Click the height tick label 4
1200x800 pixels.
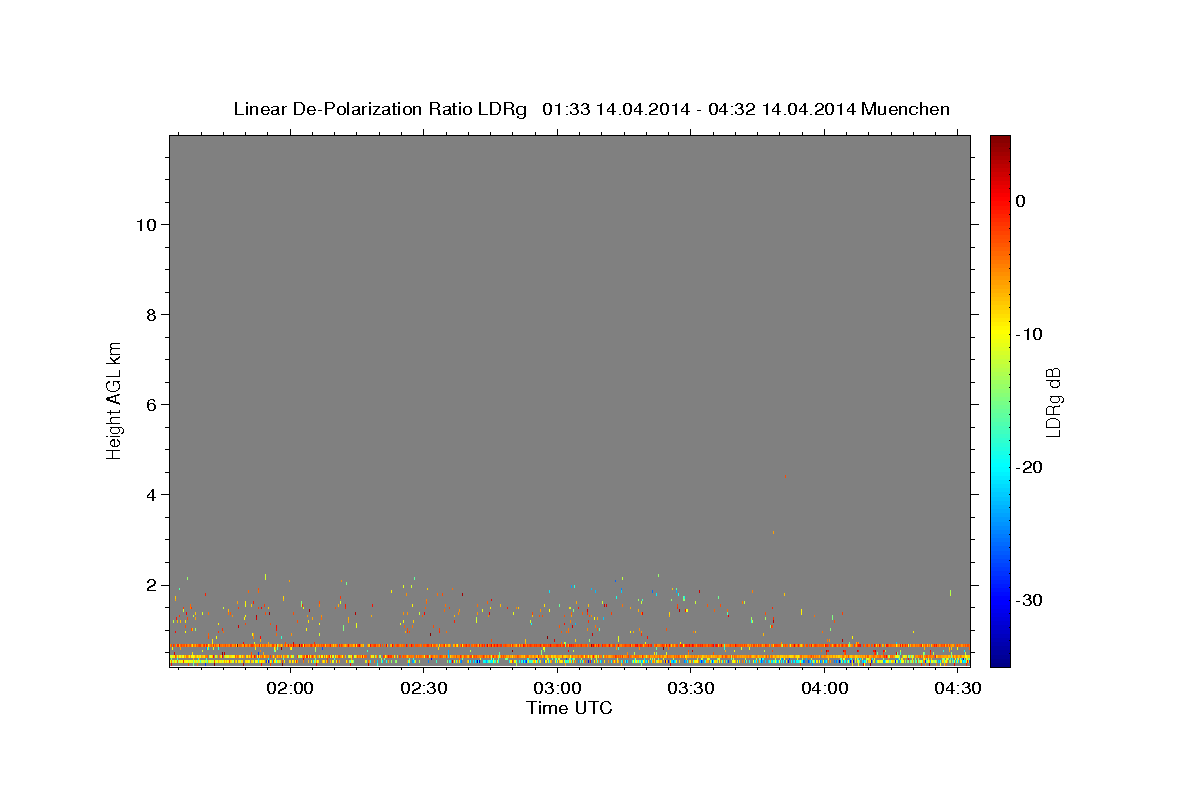[149, 495]
